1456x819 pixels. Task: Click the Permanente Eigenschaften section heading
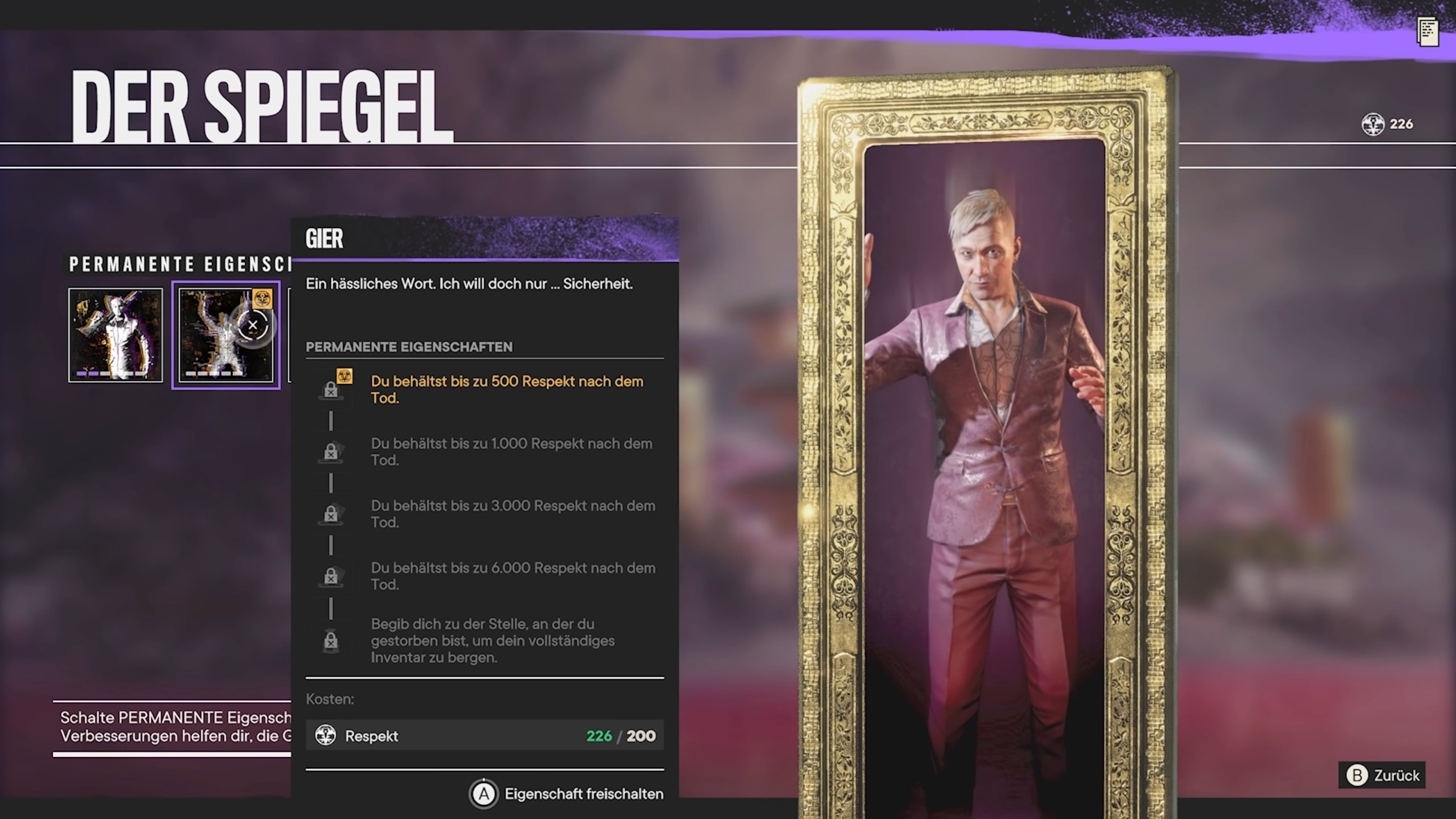pos(409,347)
